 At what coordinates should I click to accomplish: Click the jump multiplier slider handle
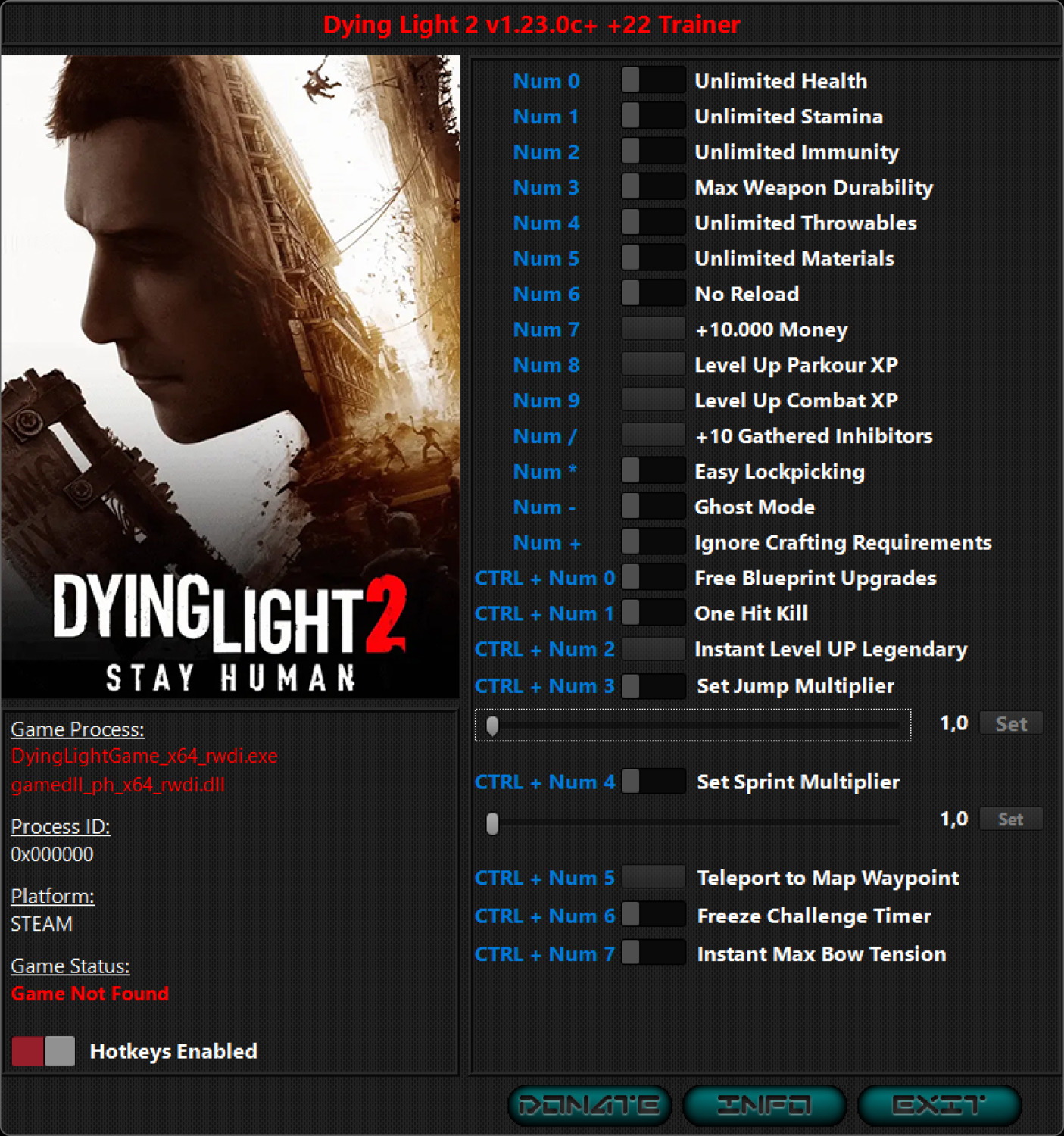492,726
